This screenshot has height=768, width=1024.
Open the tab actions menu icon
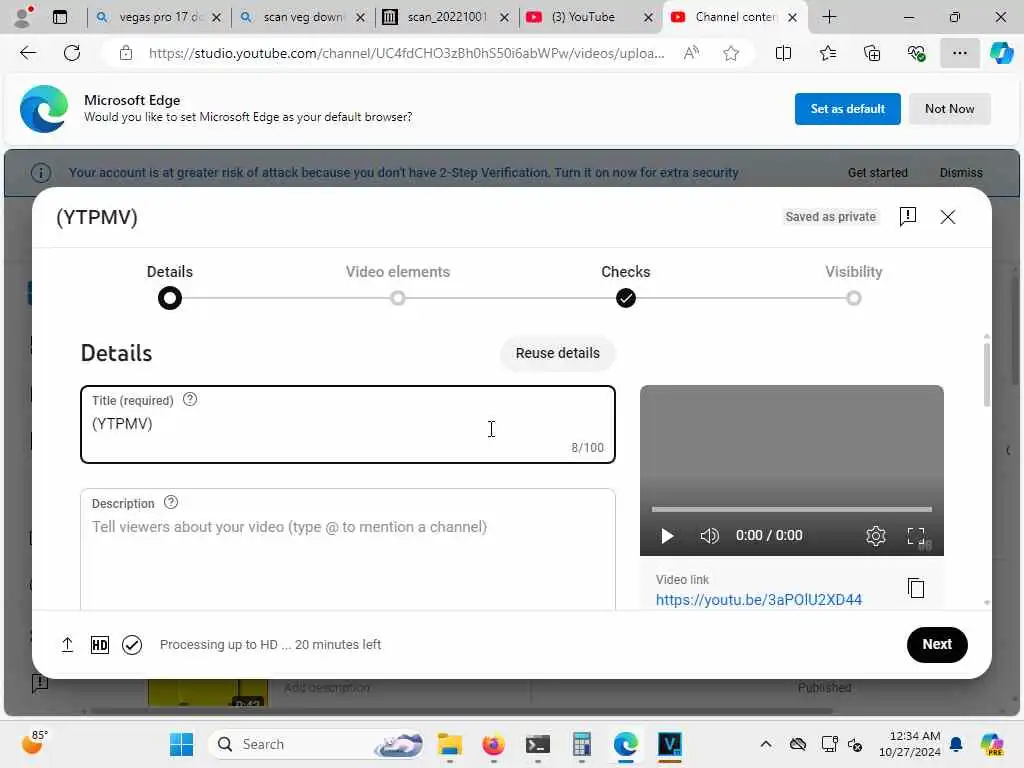[60, 17]
